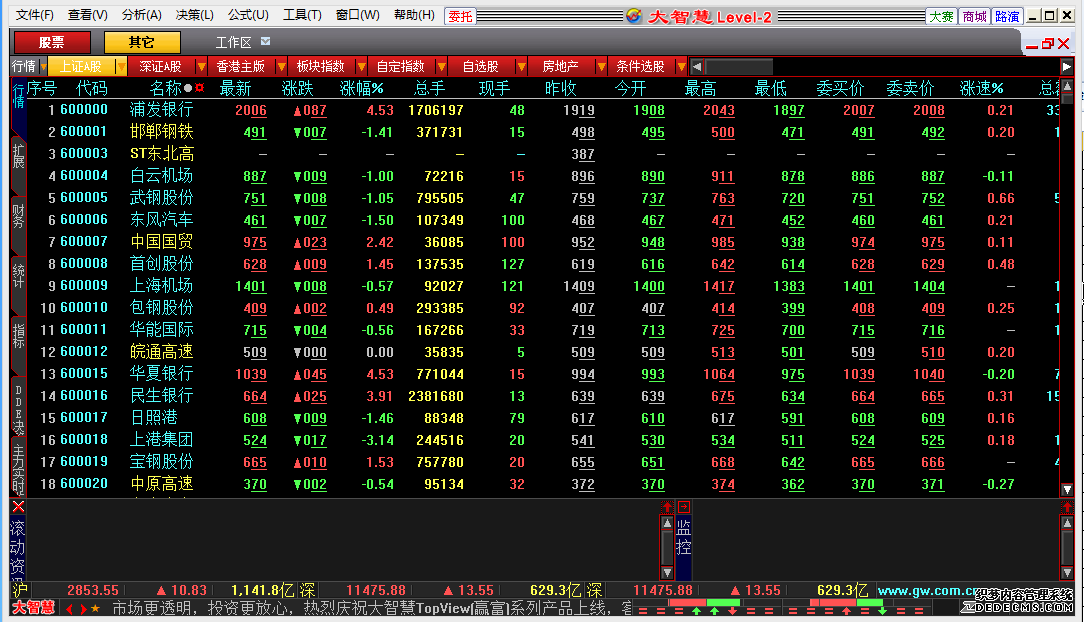
Task: Click the 商城 button in title bar
Action: tap(975, 16)
